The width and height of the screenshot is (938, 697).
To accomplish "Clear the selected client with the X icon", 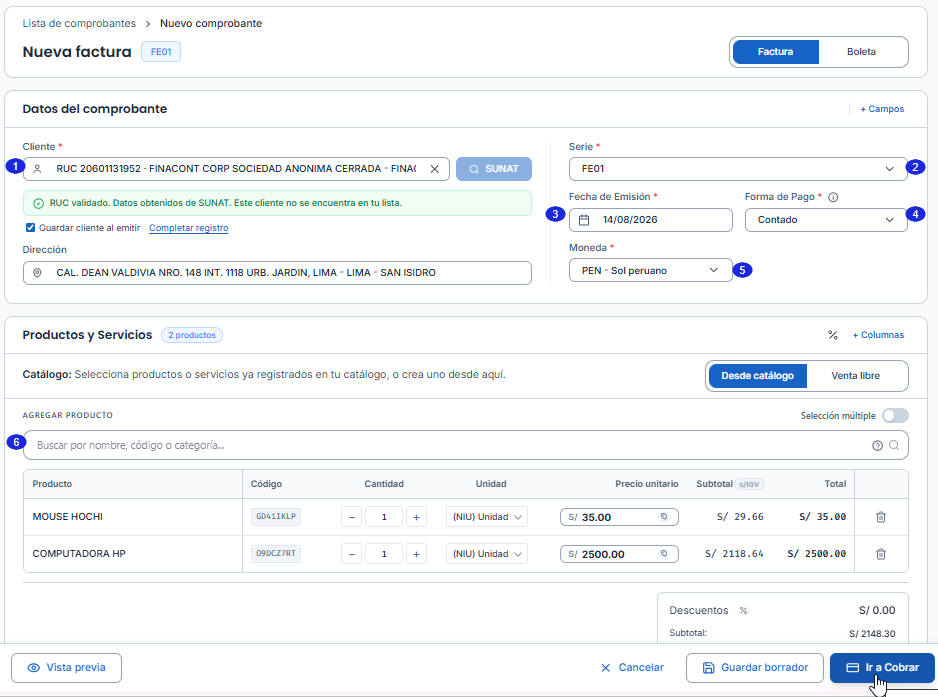I will point(435,169).
